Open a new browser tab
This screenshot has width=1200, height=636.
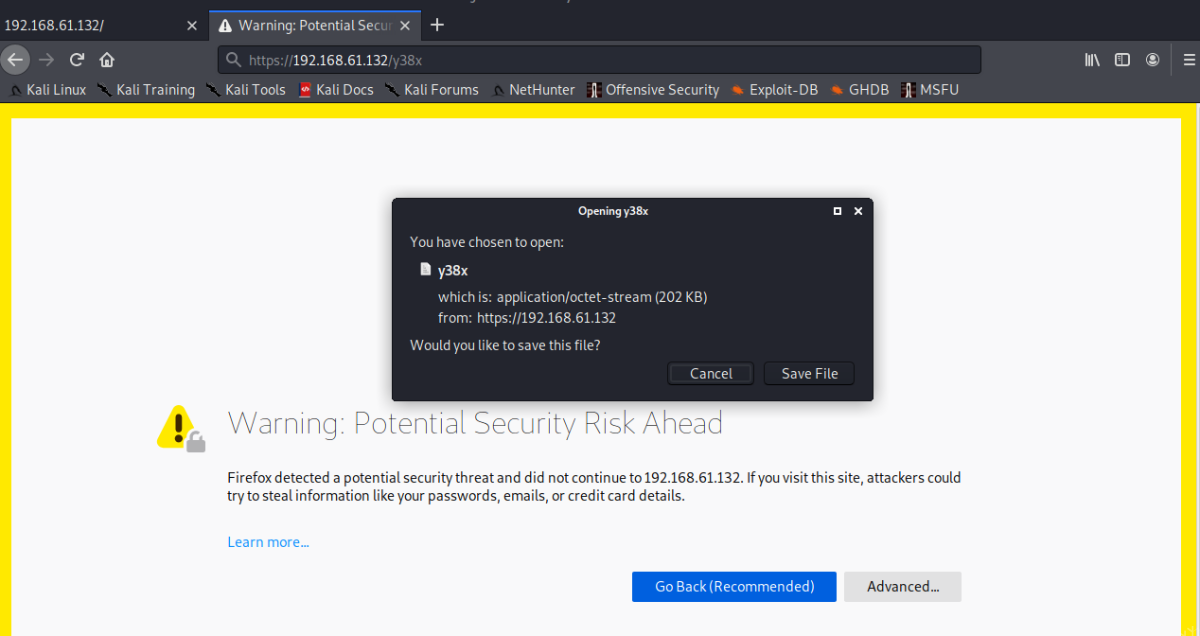tap(437, 25)
